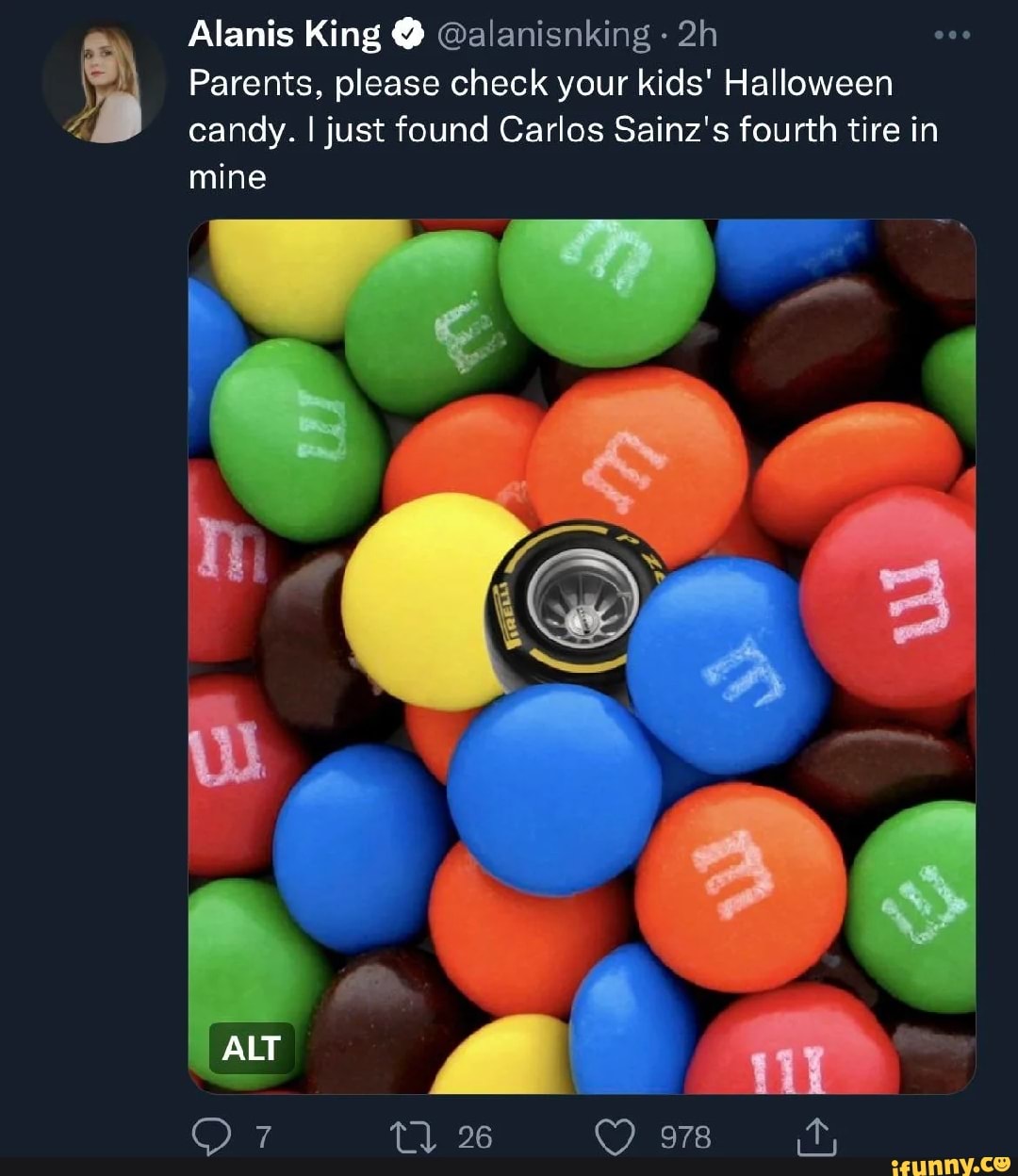1018x1176 pixels.
Task: Like the tweet with the heart icon
Action: (616, 1137)
